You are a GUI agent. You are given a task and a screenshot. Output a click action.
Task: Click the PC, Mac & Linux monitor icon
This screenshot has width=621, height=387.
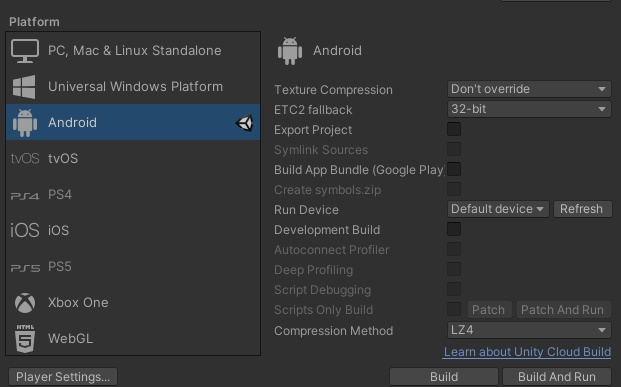25,51
